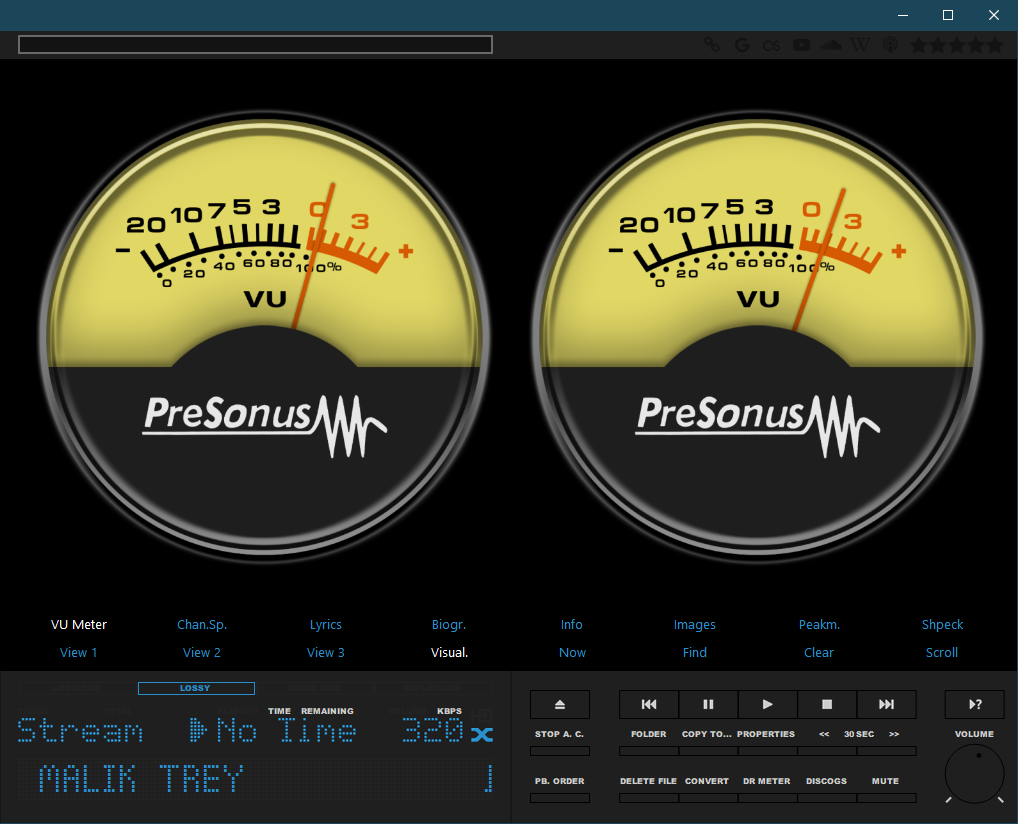This screenshot has height=824, width=1018.
Task: Rate track with the first star
Action: coord(918,45)
